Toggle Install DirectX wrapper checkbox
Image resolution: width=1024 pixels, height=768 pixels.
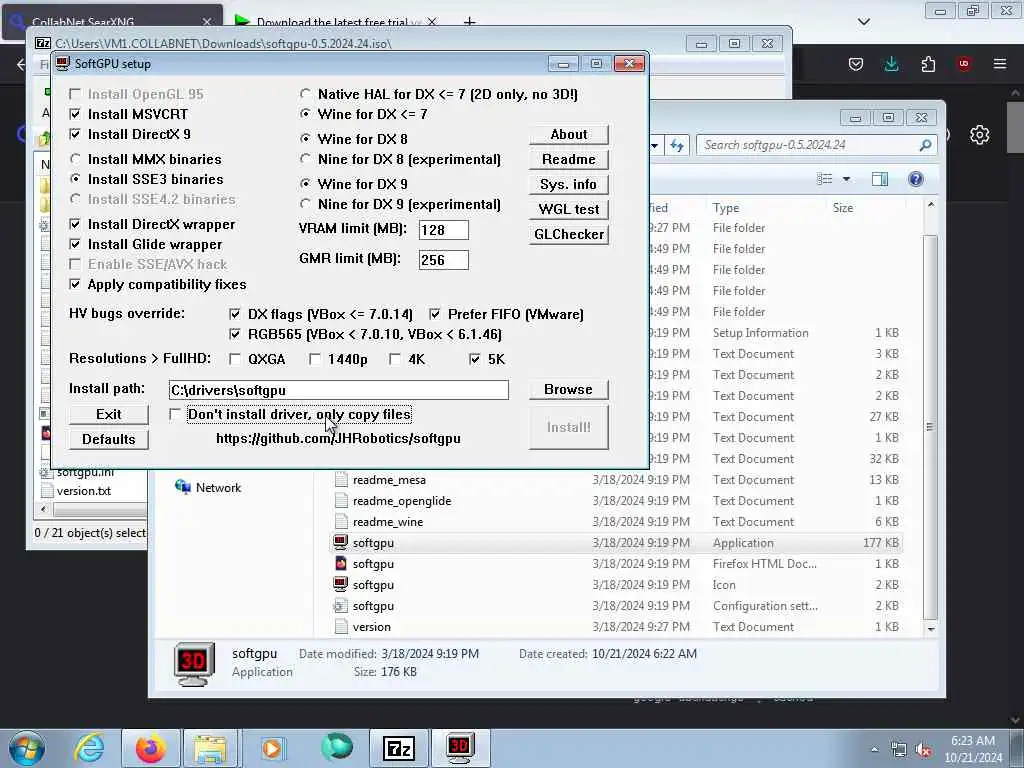tap(75, 224)
